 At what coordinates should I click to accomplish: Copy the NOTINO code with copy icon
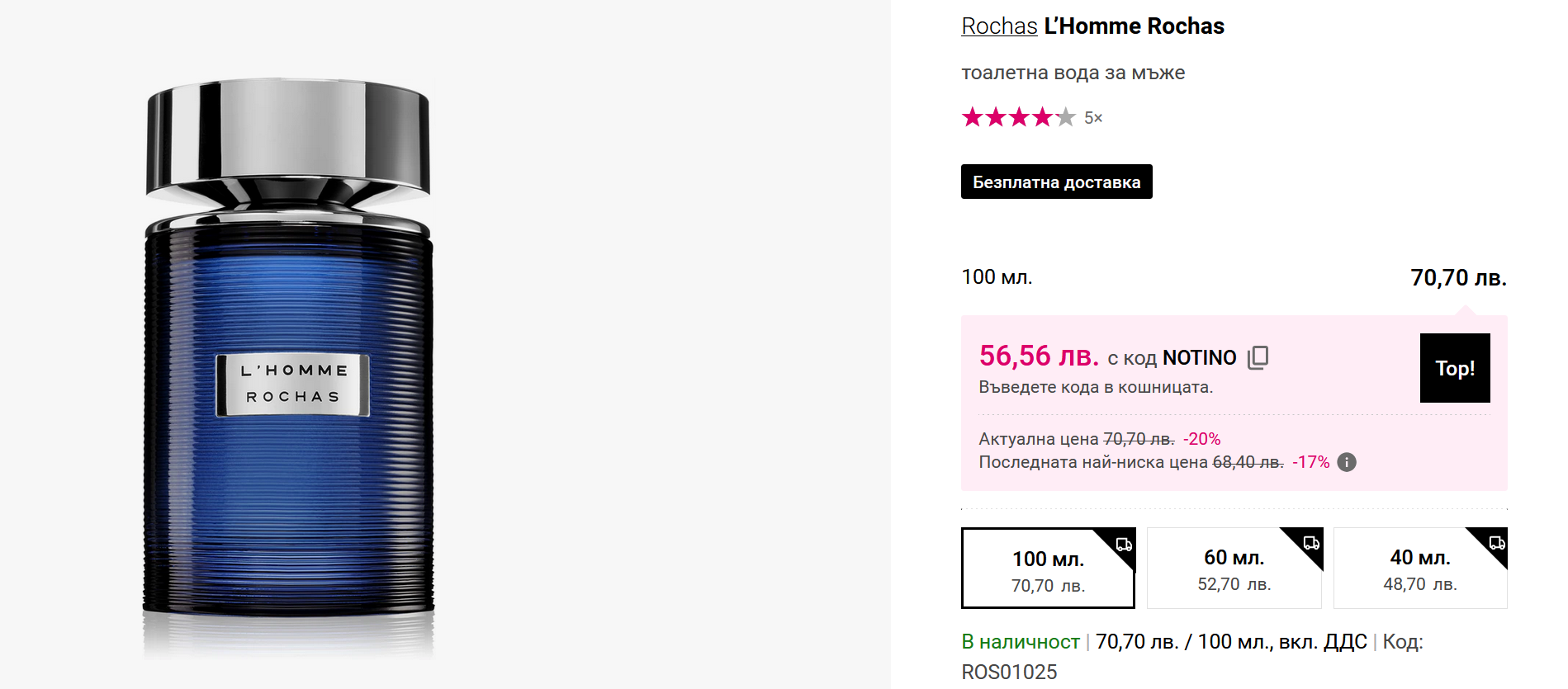(1258, 357)
